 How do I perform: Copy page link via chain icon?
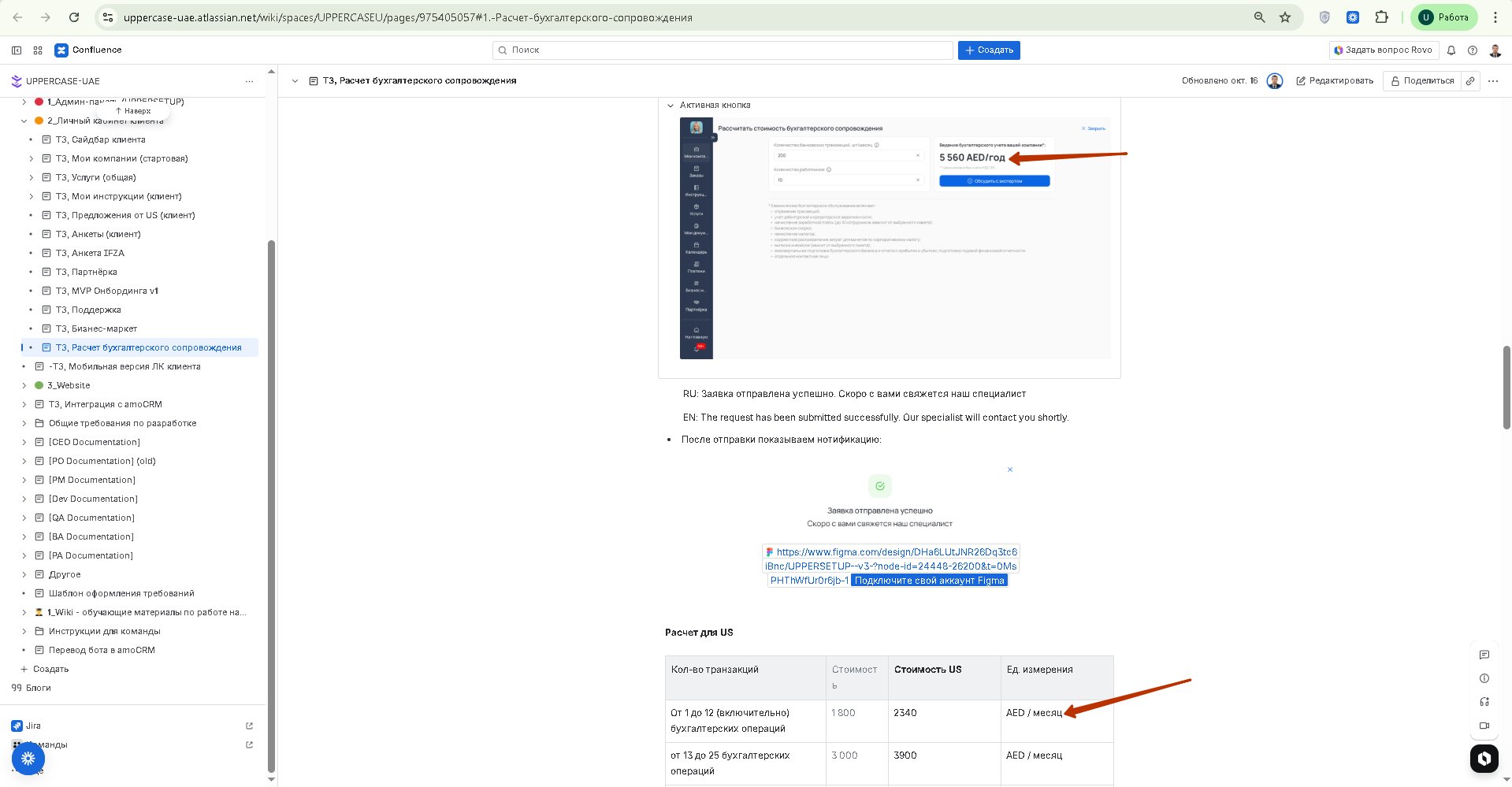1470,81
